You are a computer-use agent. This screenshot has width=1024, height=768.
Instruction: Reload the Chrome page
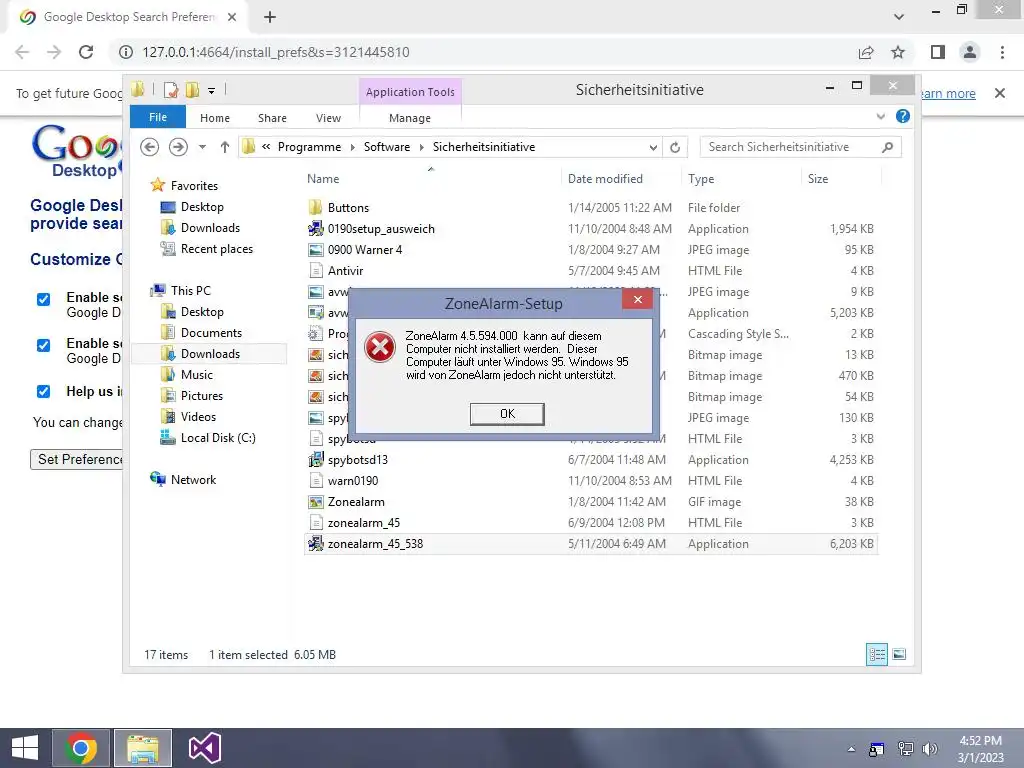(x=86, y=52)
